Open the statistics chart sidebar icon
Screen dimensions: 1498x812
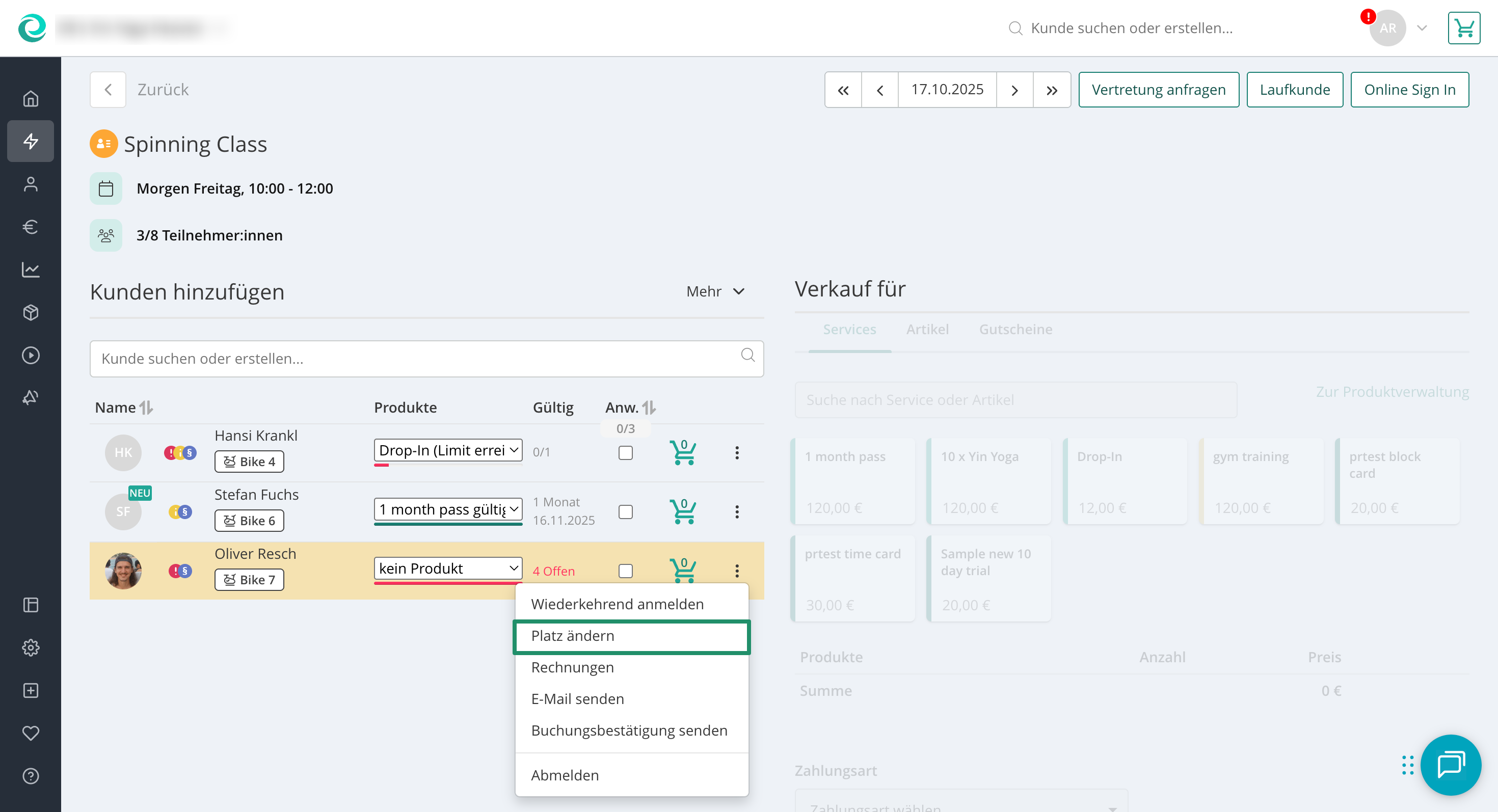(30, 269)
